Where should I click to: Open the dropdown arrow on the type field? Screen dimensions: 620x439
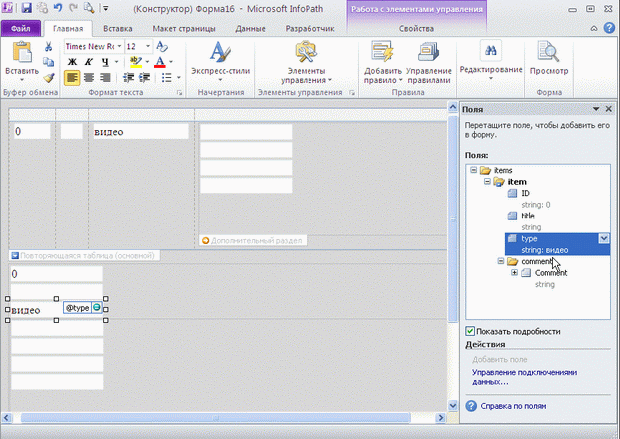coord(603,238)
